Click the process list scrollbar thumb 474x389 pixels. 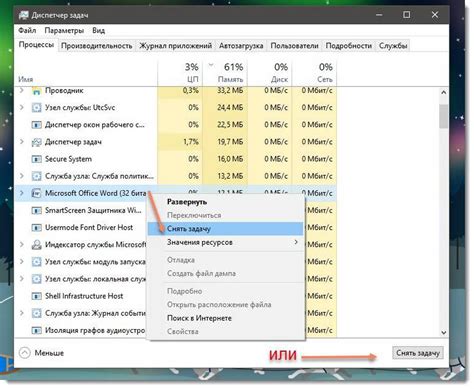click(444, 116)
